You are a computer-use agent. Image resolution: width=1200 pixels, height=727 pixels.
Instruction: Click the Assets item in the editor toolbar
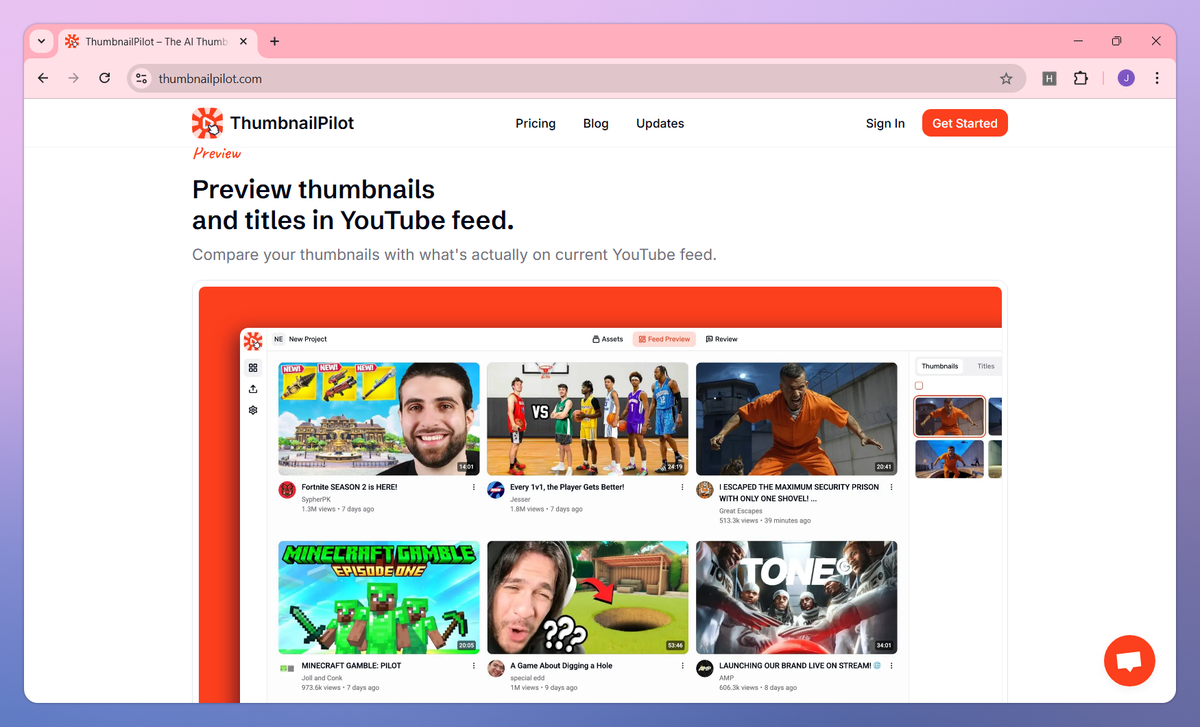607,339
